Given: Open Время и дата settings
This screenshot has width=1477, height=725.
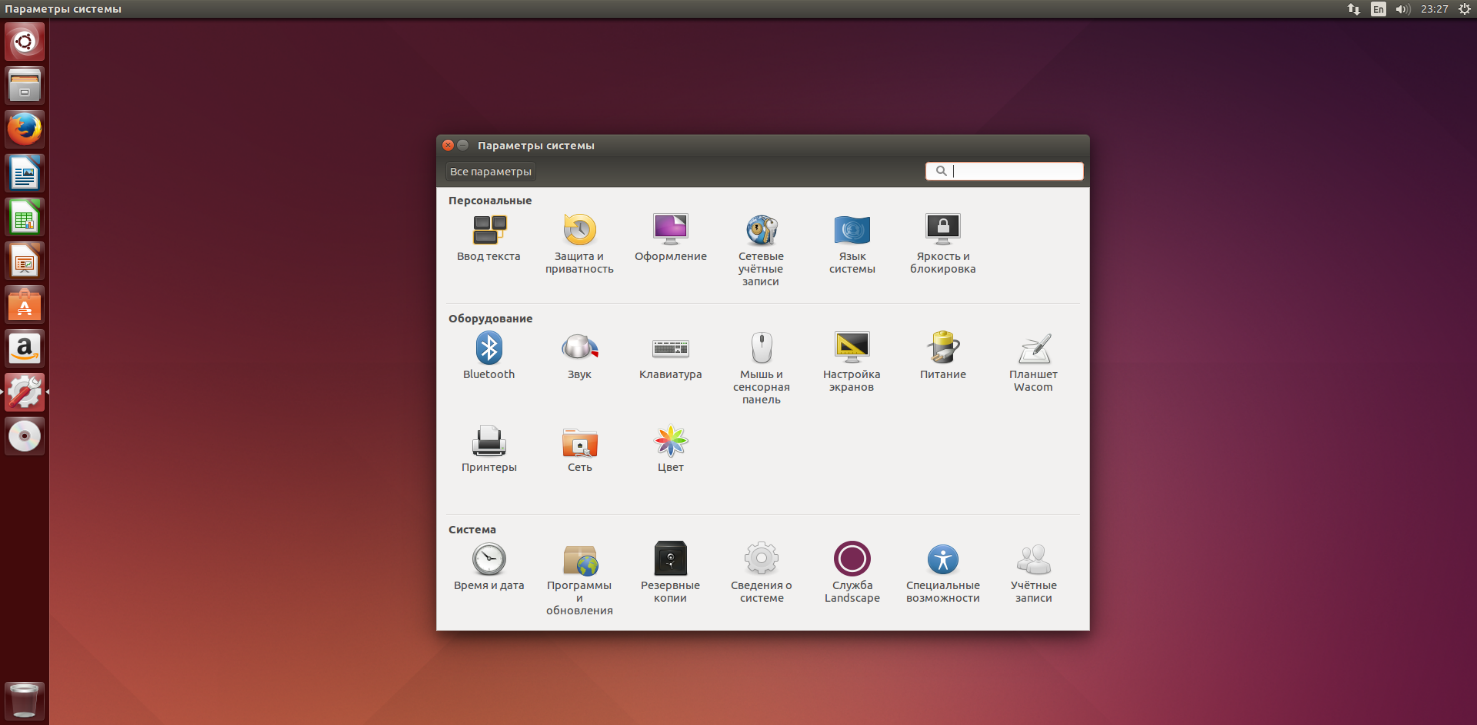Looking at the screenshot, I should coord(488,568).
